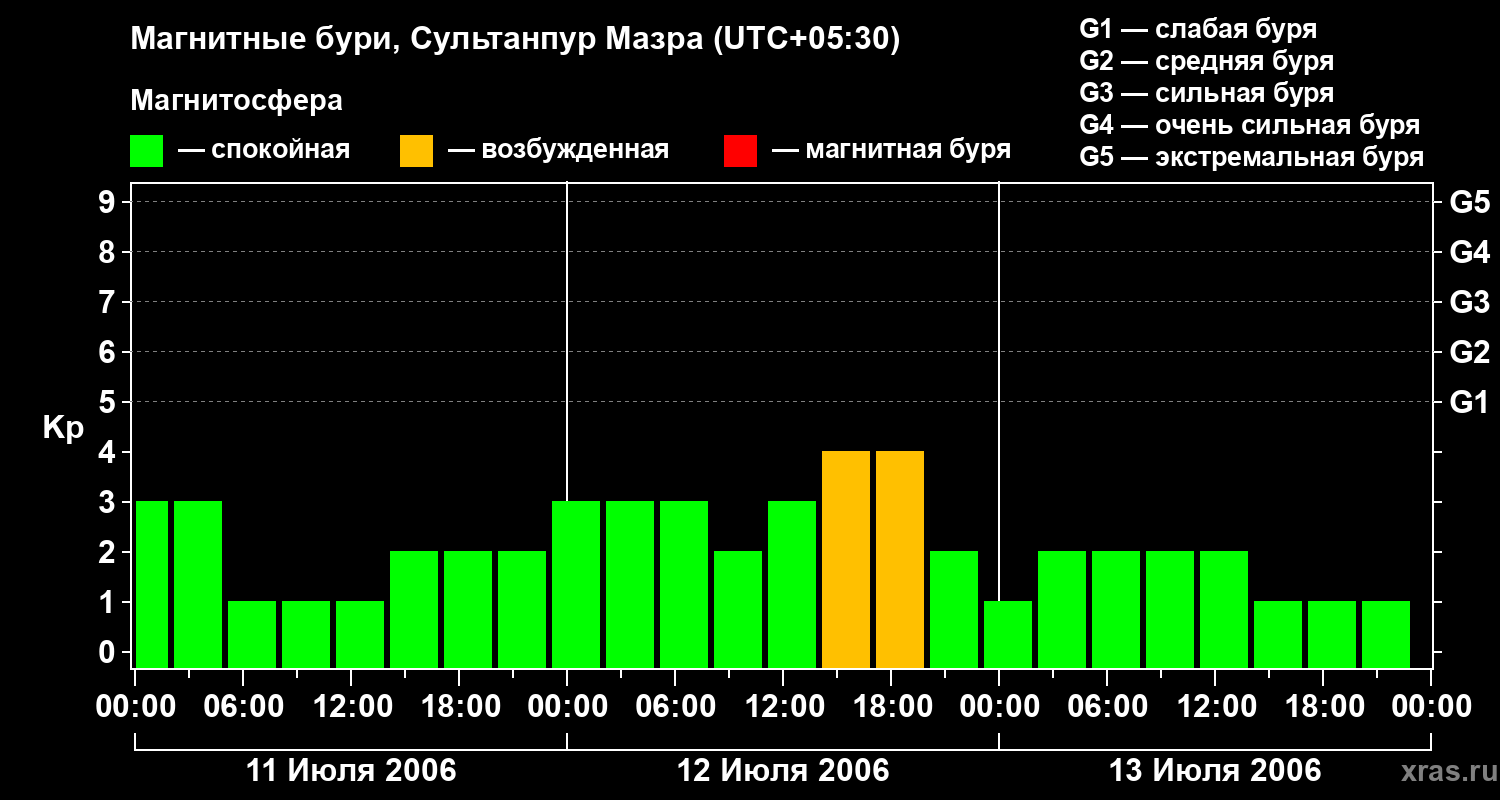
Task: Click the 12:00 time label for 13 July
Action: [1215, 706]
